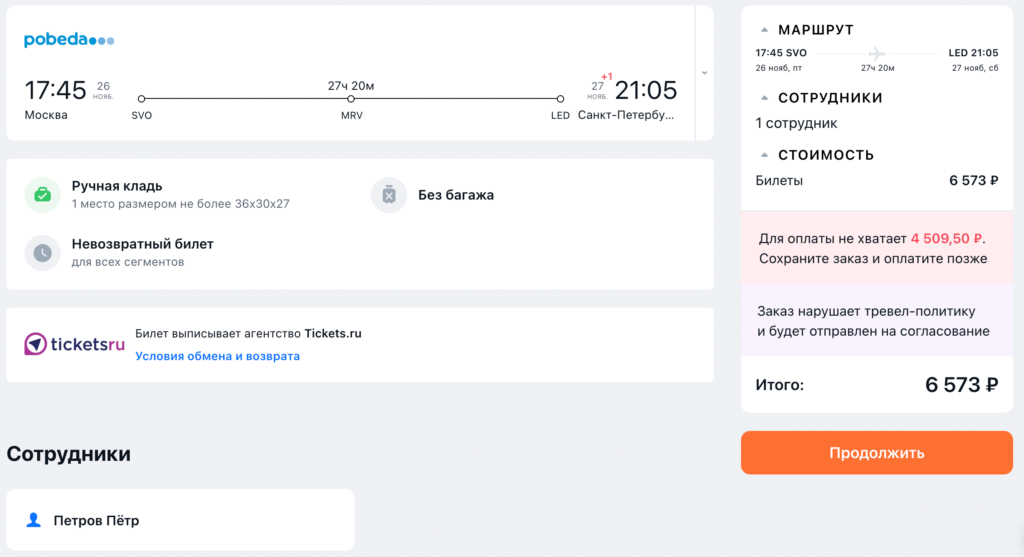1024x557 pixels.
Task: Collapse the Маршрут section
Action: coord(764,30)
